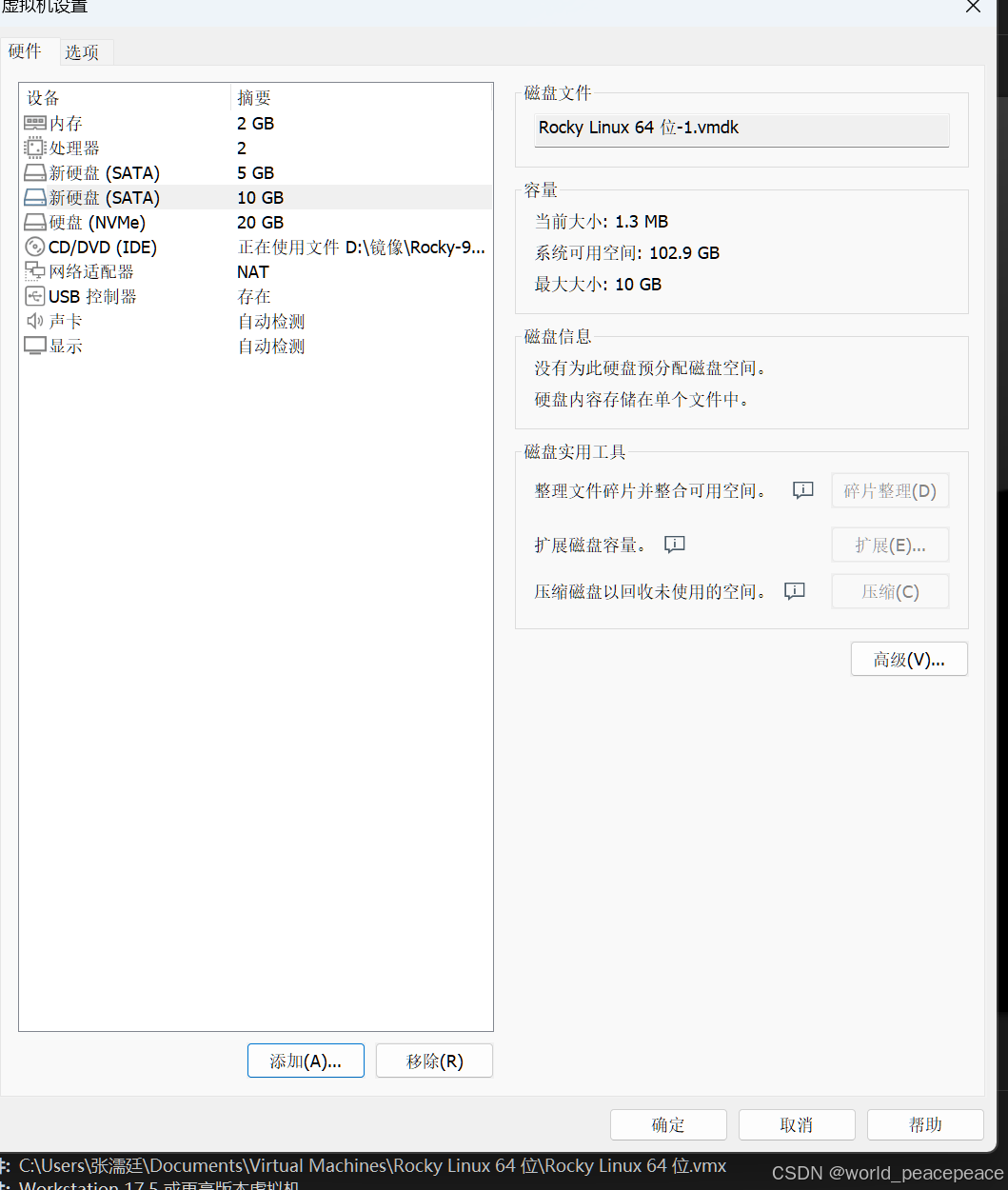Select the NAT 网络适配器 adapter icon
Image resolution: width=1008 pixels, height=1190 pixels.
pyautogui.click(x=34, y=271)
